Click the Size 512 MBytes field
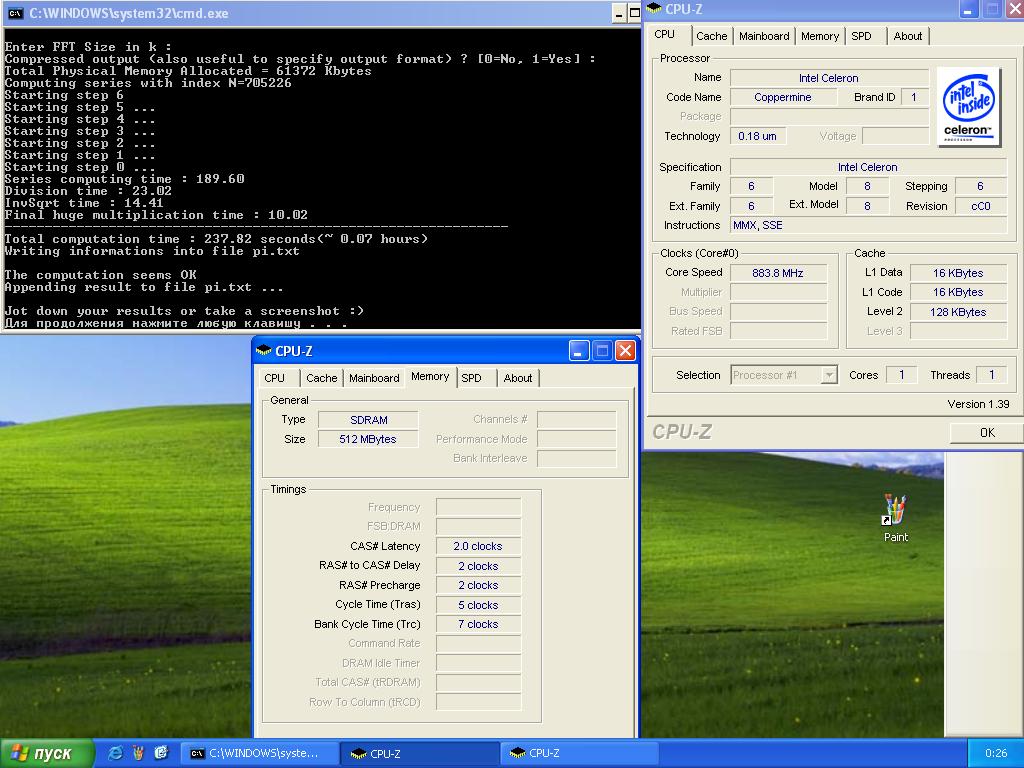Screen dimensions: 1024x768 coord(368,440)
